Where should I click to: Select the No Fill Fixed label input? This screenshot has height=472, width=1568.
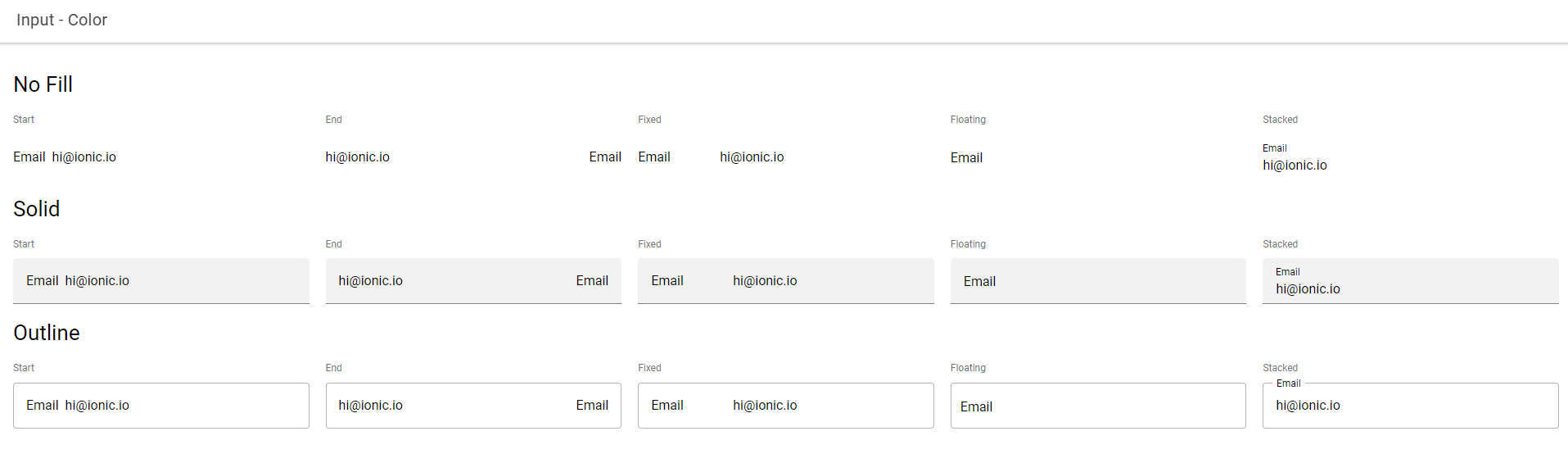click(785, 157)
